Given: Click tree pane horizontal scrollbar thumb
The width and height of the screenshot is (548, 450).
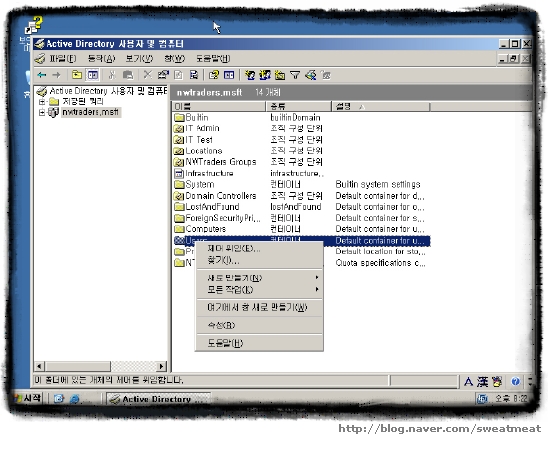Looking at the screenshot, I should pos(78,366).
